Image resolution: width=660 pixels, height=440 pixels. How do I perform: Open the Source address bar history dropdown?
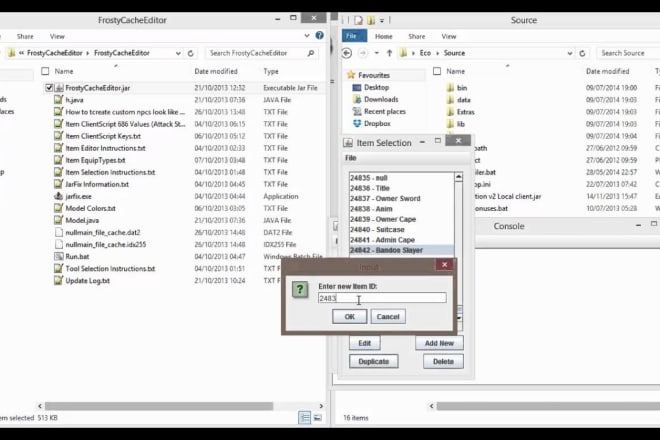[x=570, y=53]
